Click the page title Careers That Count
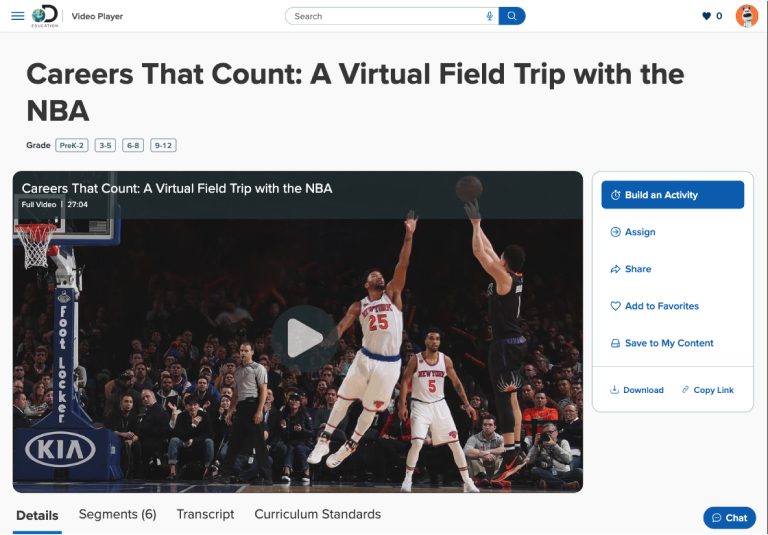768x535 pixels. pyautogui.click(x=355, y=92)
